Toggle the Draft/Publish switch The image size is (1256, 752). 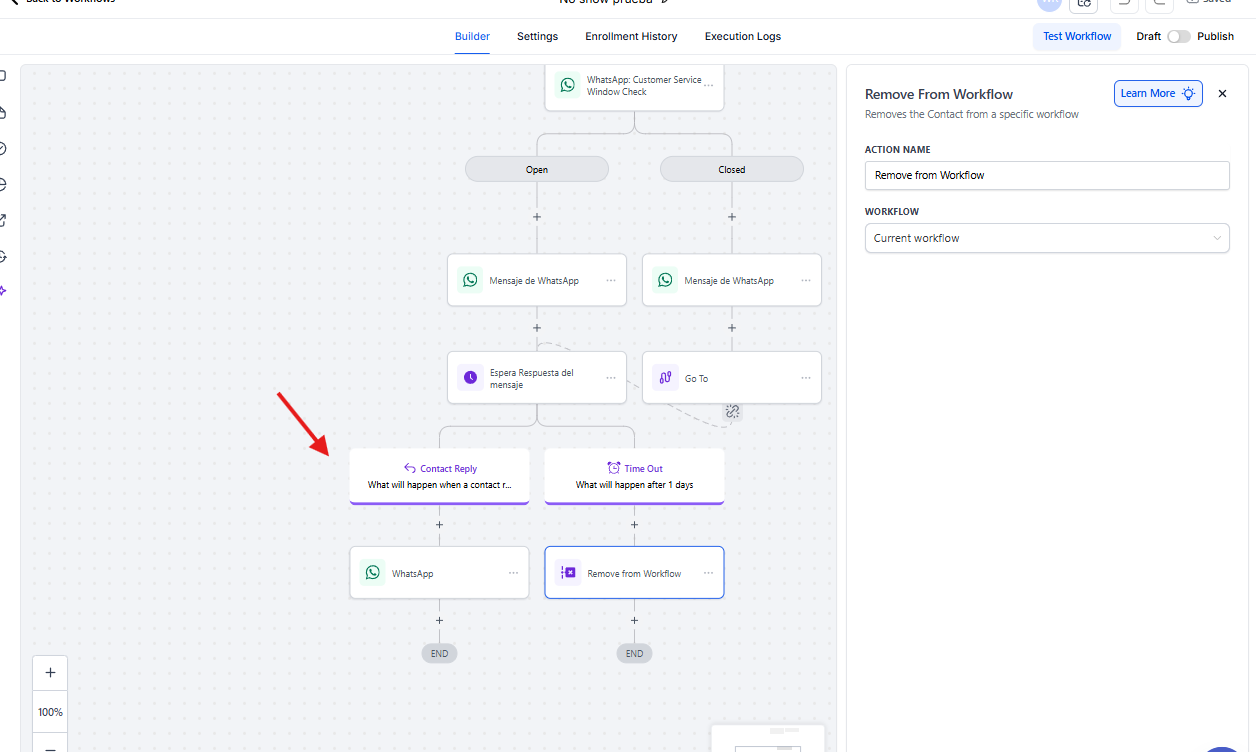click(x=1179, y=36)
